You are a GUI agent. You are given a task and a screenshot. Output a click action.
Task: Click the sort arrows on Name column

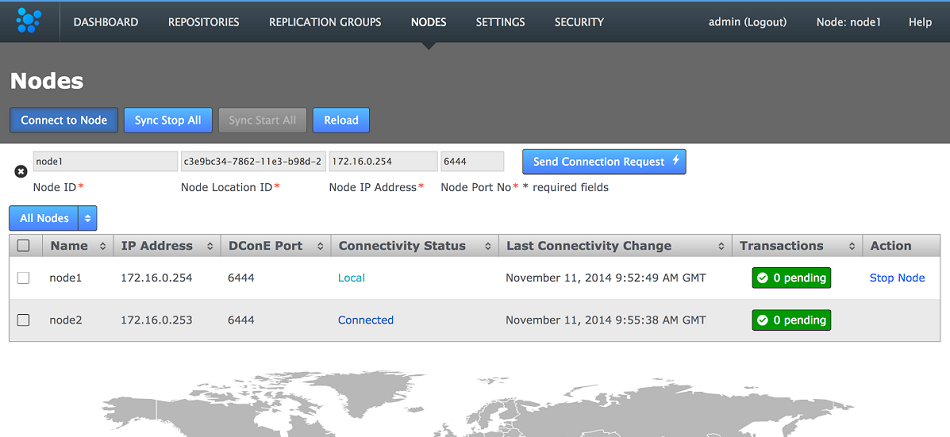102,246
